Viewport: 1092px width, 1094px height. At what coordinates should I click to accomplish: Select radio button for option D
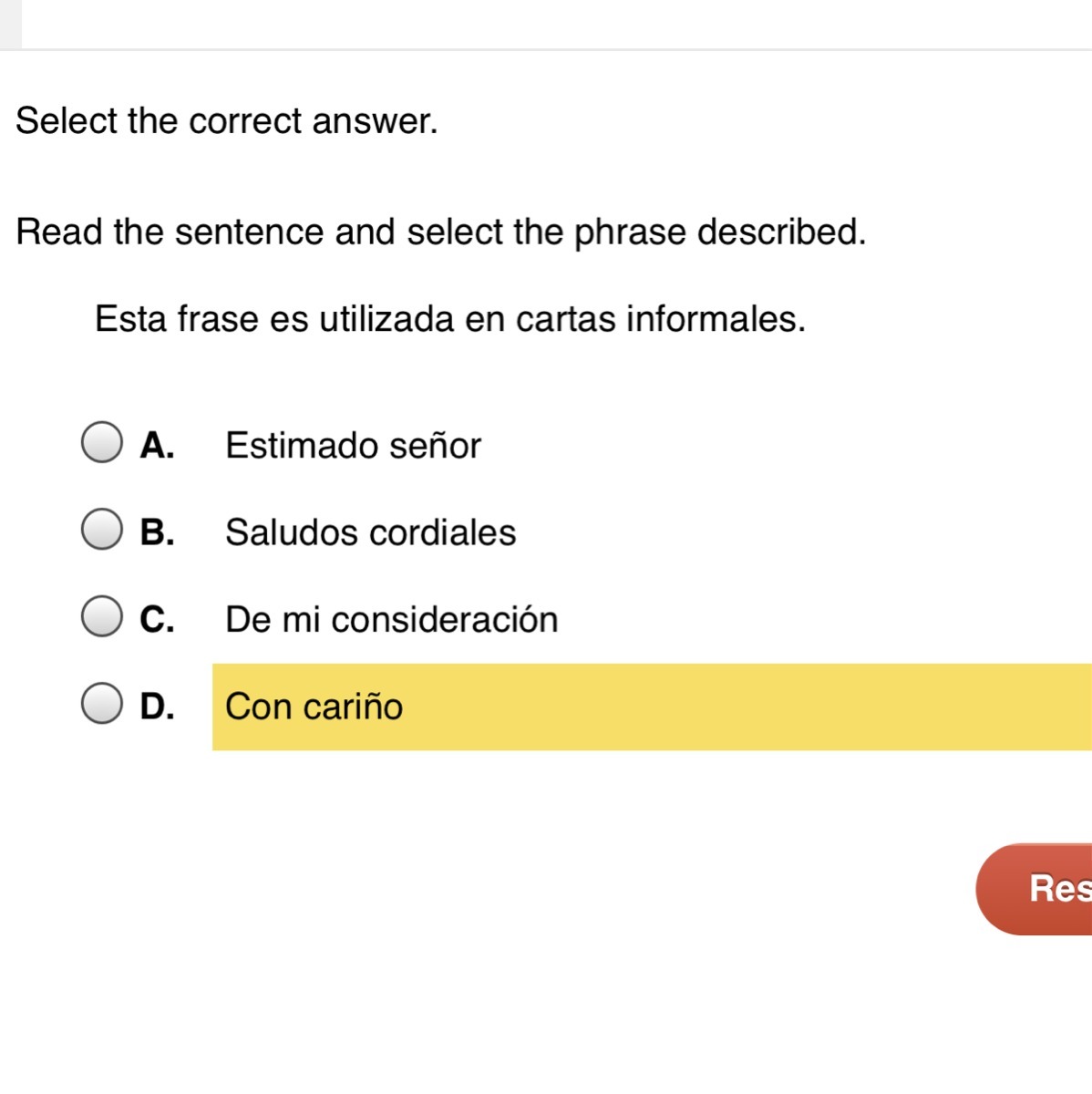coord(101,704)
